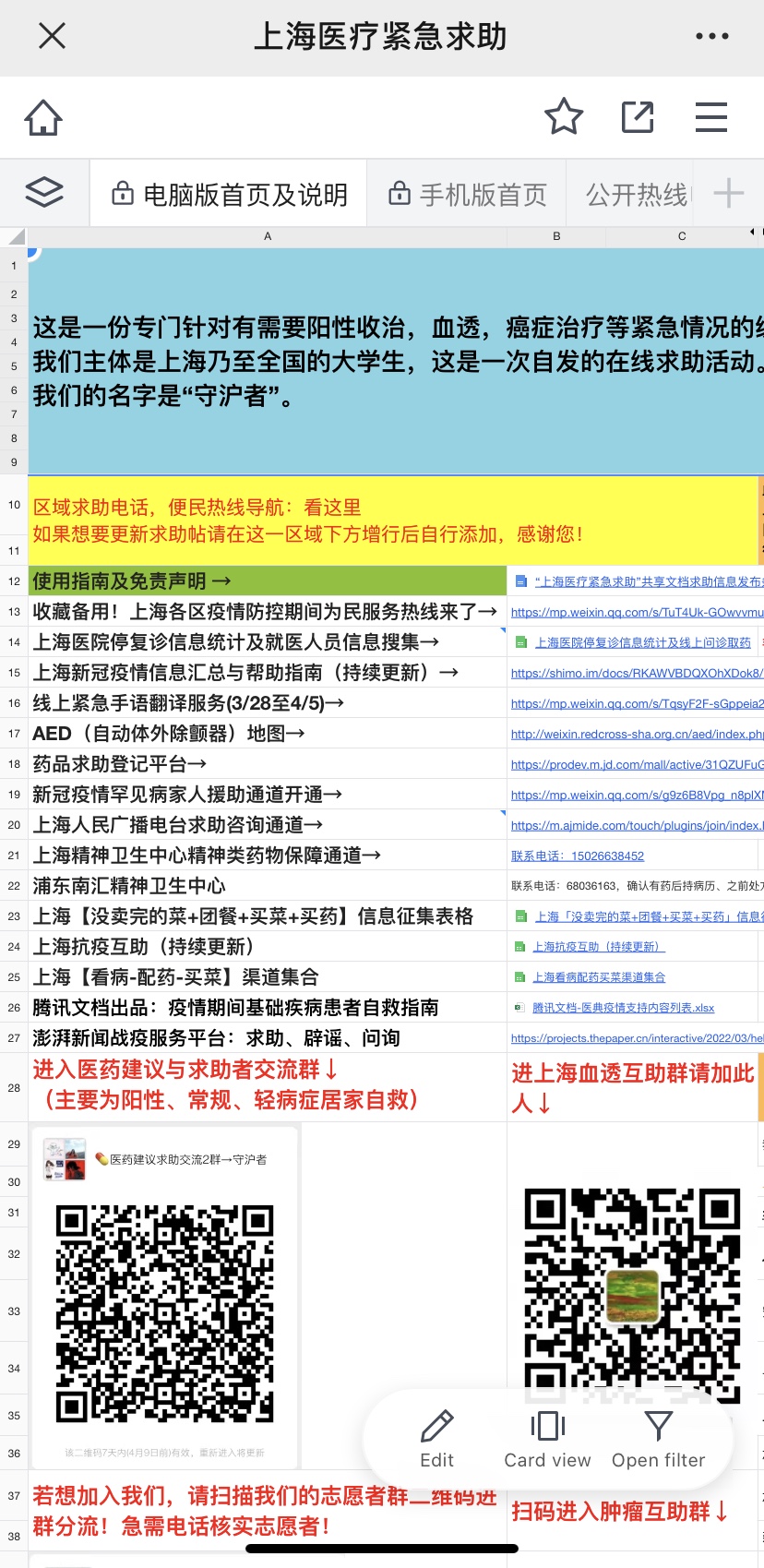Screen dimensions: 764x1568
Task: Select cell 上海精神卫生中心精神类药物保障通道
Action: (268, 856)
